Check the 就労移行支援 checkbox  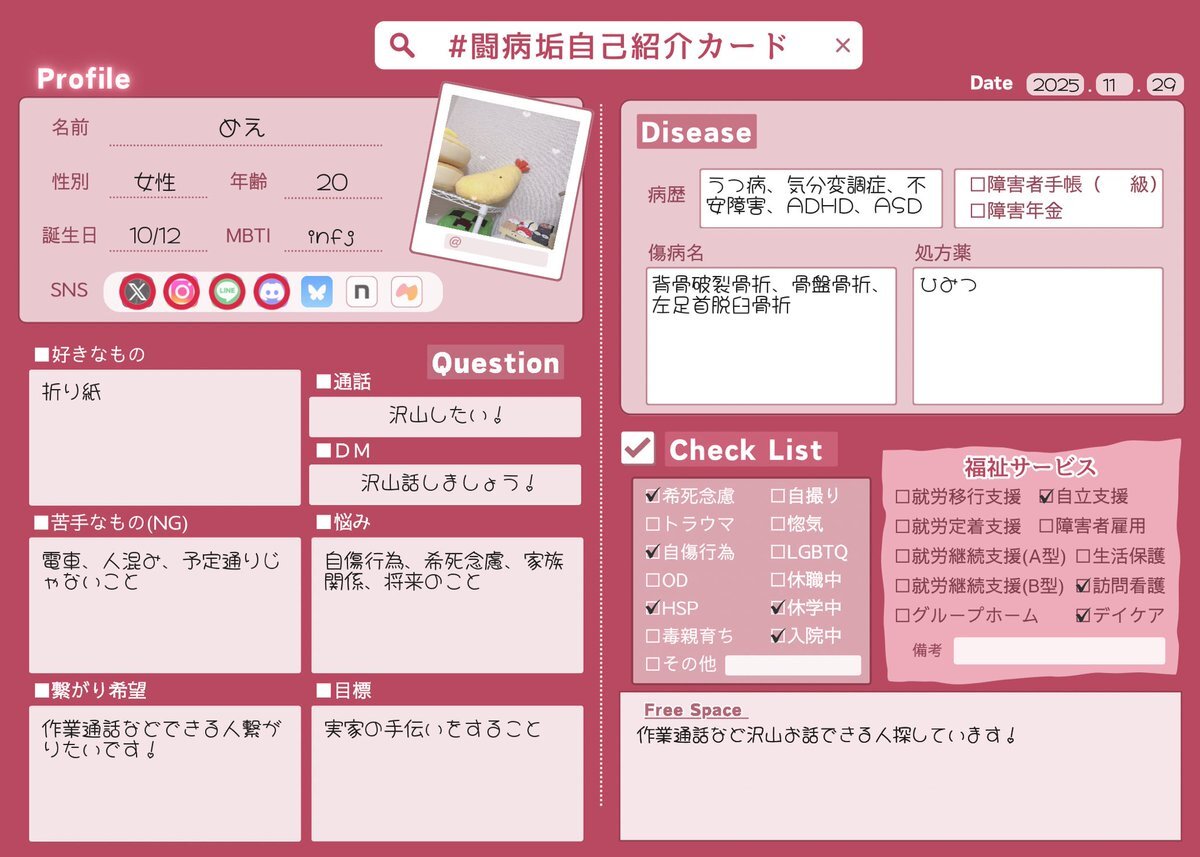(x=902, y=496)
